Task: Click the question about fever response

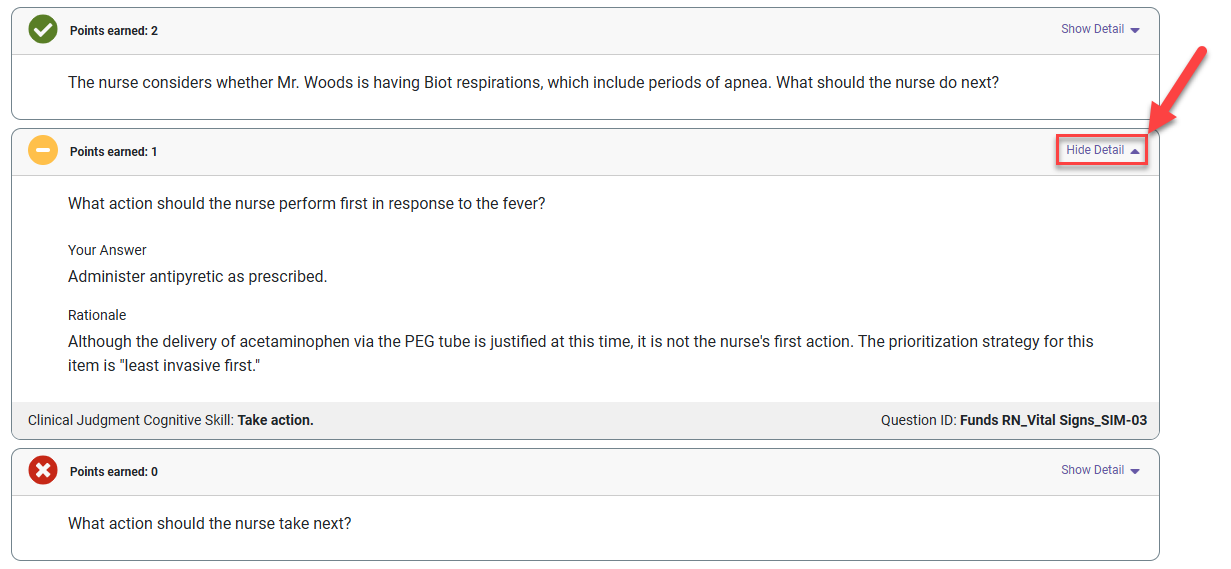Action: click(x=307, y=204)
